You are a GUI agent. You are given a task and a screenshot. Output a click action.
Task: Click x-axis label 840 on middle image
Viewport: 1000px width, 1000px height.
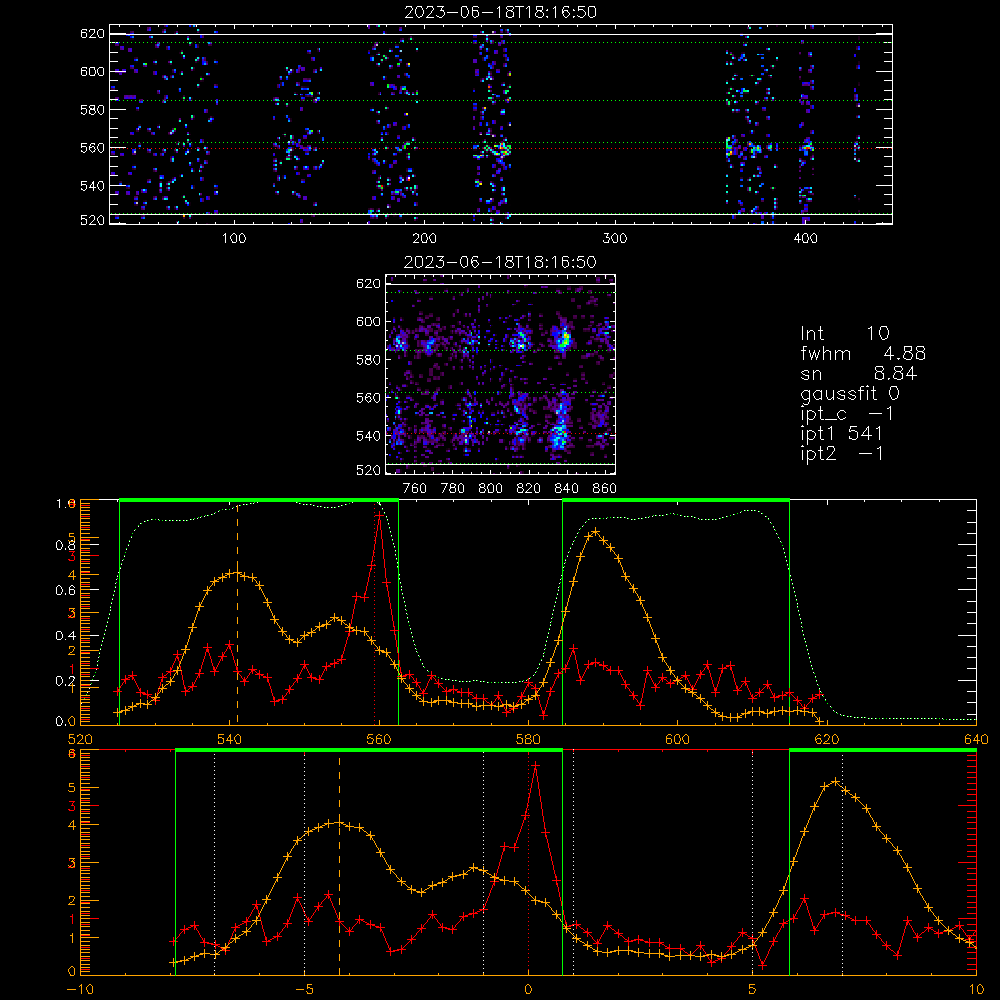566,489
